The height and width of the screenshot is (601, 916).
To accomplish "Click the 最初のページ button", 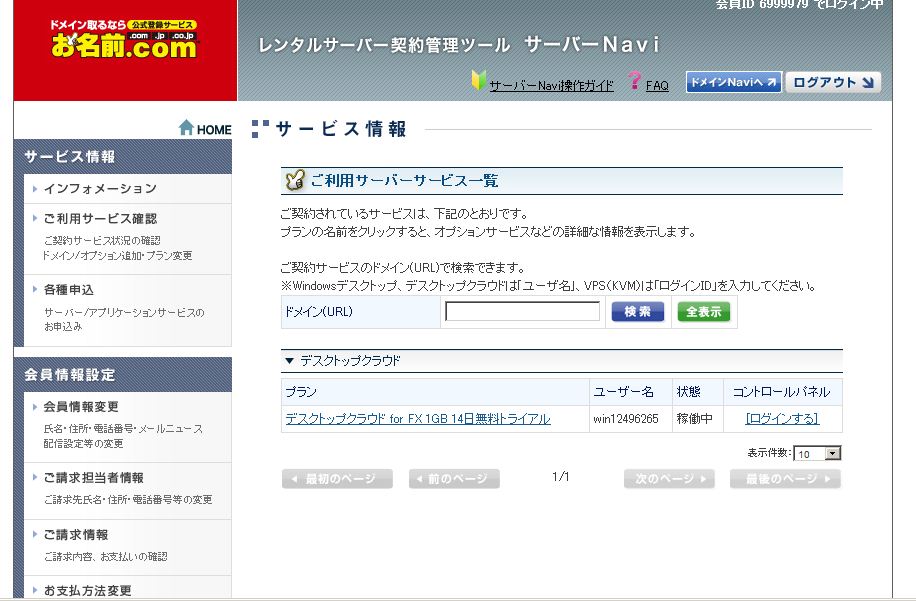I will 337,479.
